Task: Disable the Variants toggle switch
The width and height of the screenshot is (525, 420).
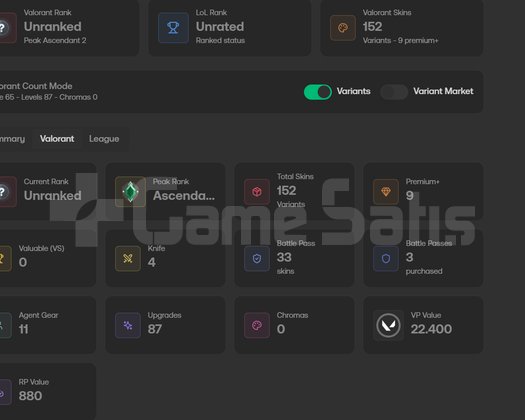Action: (318, 92)
